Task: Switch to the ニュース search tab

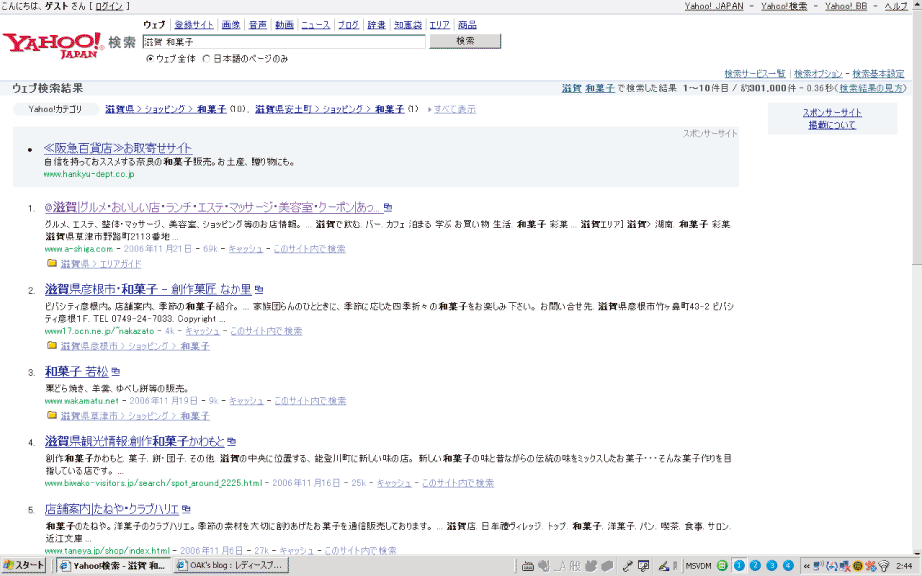Action: pos(316,25)
